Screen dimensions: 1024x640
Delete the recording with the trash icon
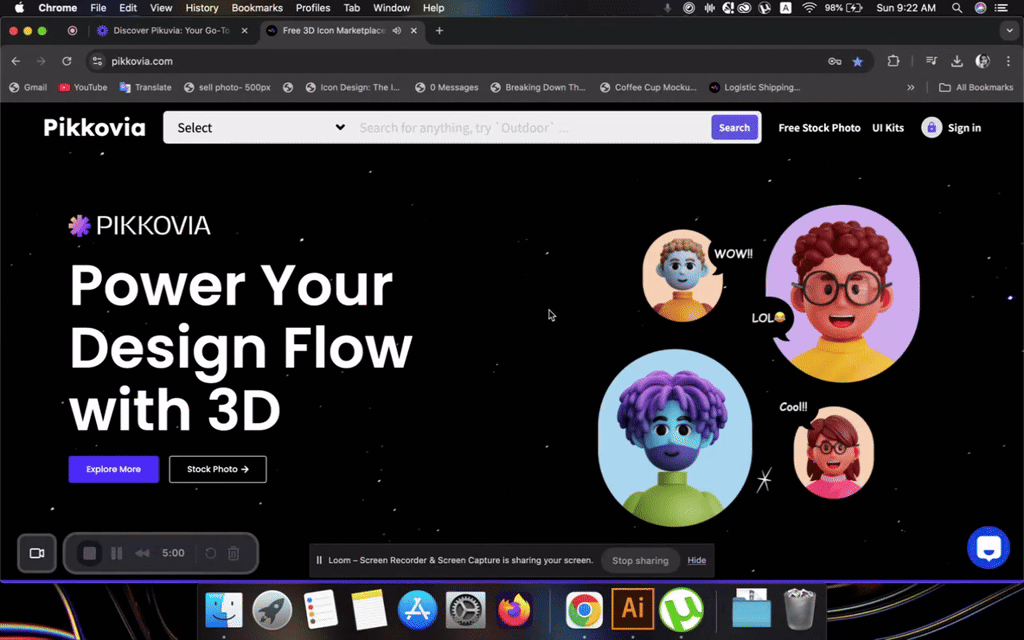coord(233,553)
